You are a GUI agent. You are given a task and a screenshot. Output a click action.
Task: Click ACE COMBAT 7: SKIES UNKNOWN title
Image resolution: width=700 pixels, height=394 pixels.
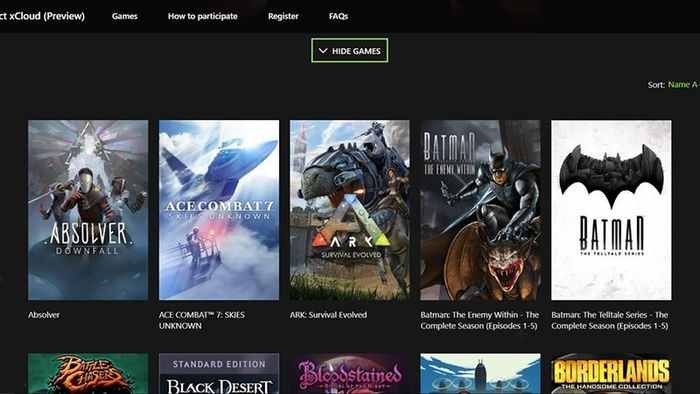click(x=202, y=320)
